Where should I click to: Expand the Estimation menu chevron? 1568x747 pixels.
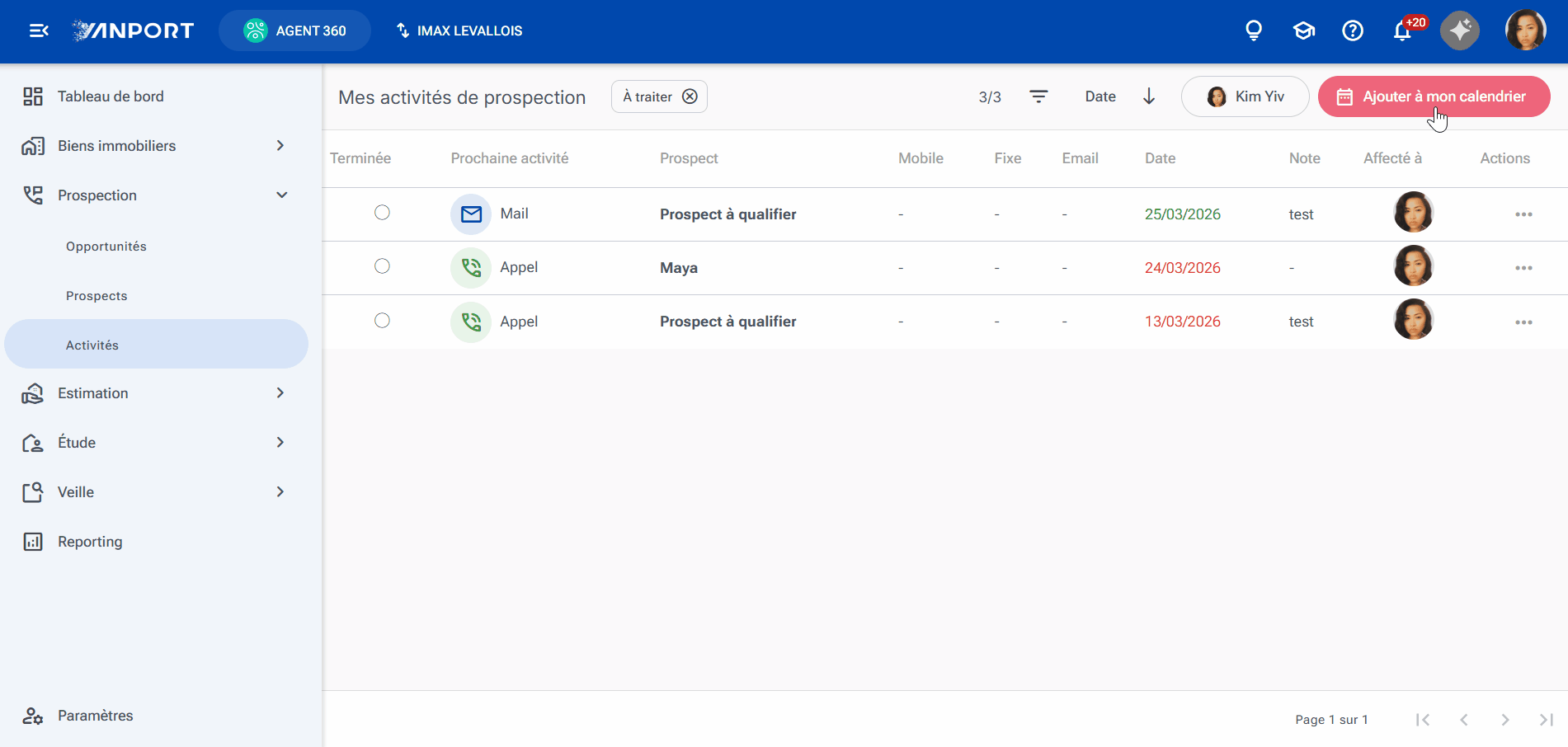pos(280,393)
